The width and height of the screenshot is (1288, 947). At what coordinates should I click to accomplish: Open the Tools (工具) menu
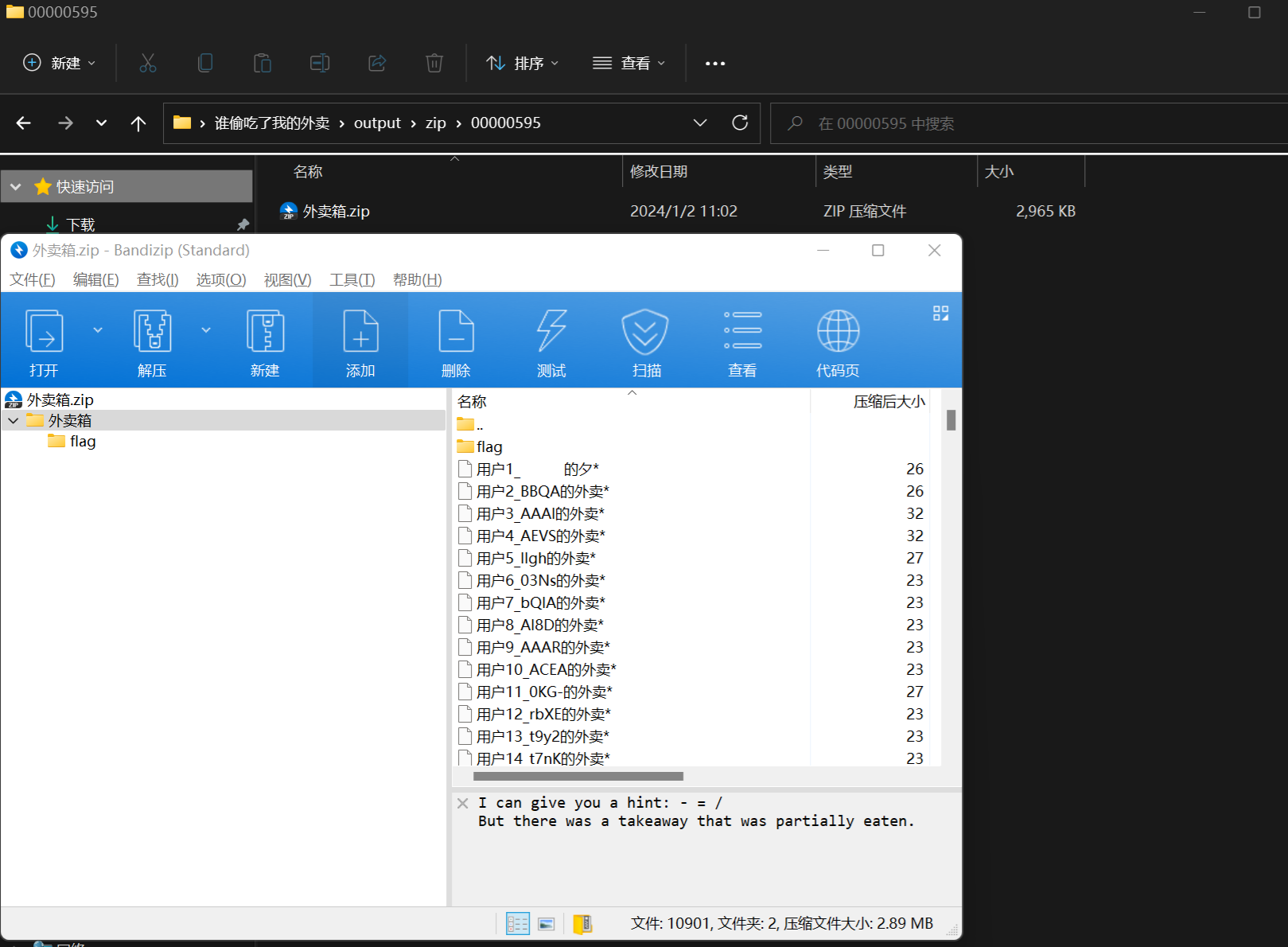(x=352, y=280)
